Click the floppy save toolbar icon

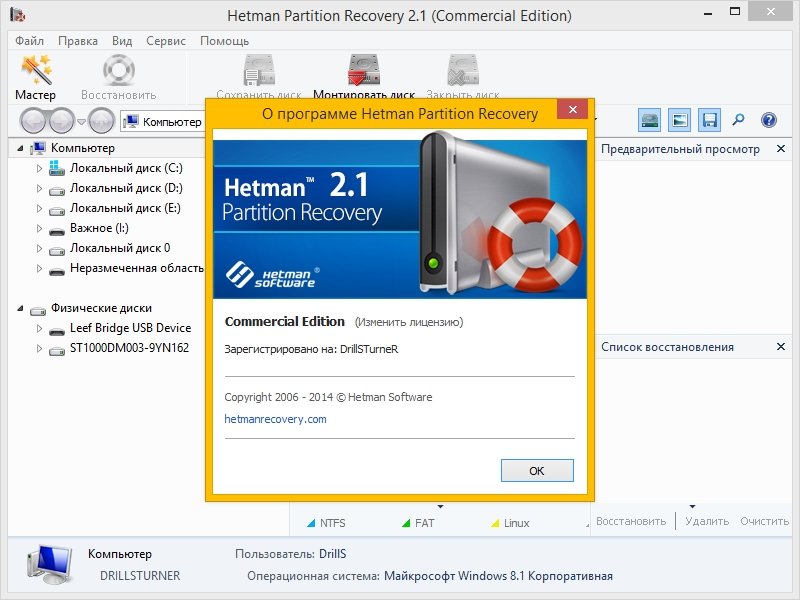[x=709, y=120]
